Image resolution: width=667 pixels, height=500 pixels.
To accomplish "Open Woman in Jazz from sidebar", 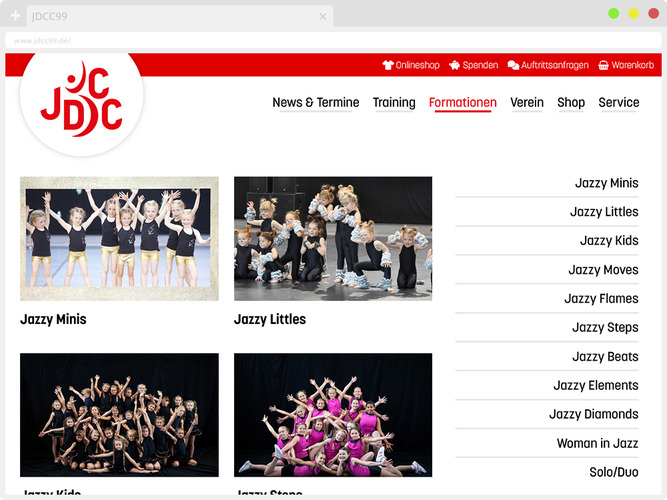I will point(597,443).
